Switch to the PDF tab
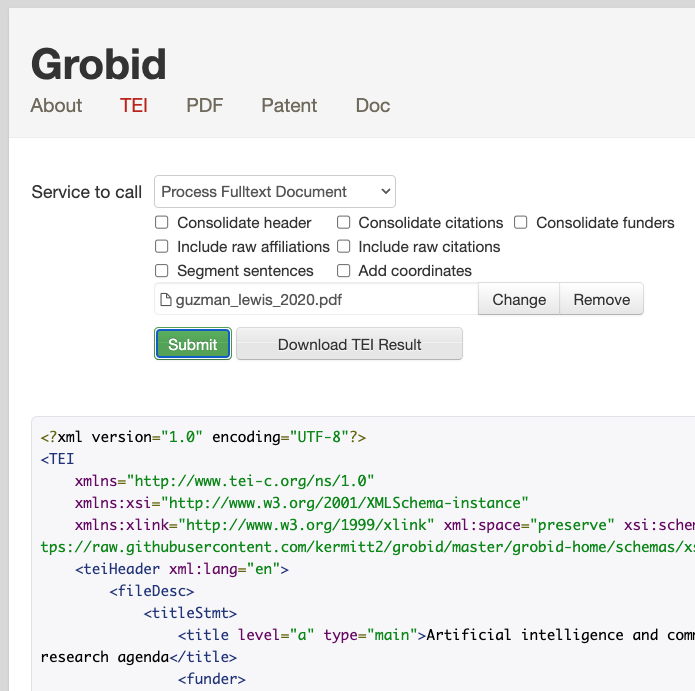 (x=204, y=105)
